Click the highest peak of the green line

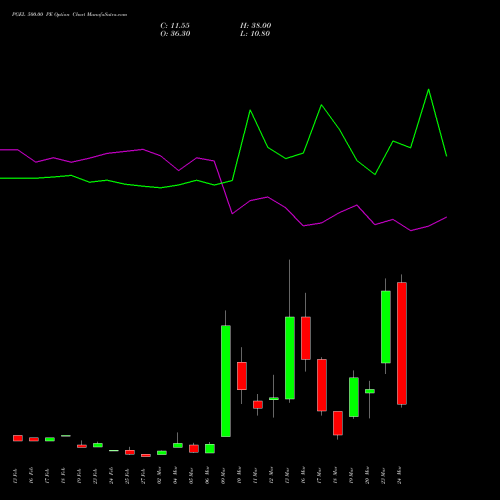[x=428, y=89]
